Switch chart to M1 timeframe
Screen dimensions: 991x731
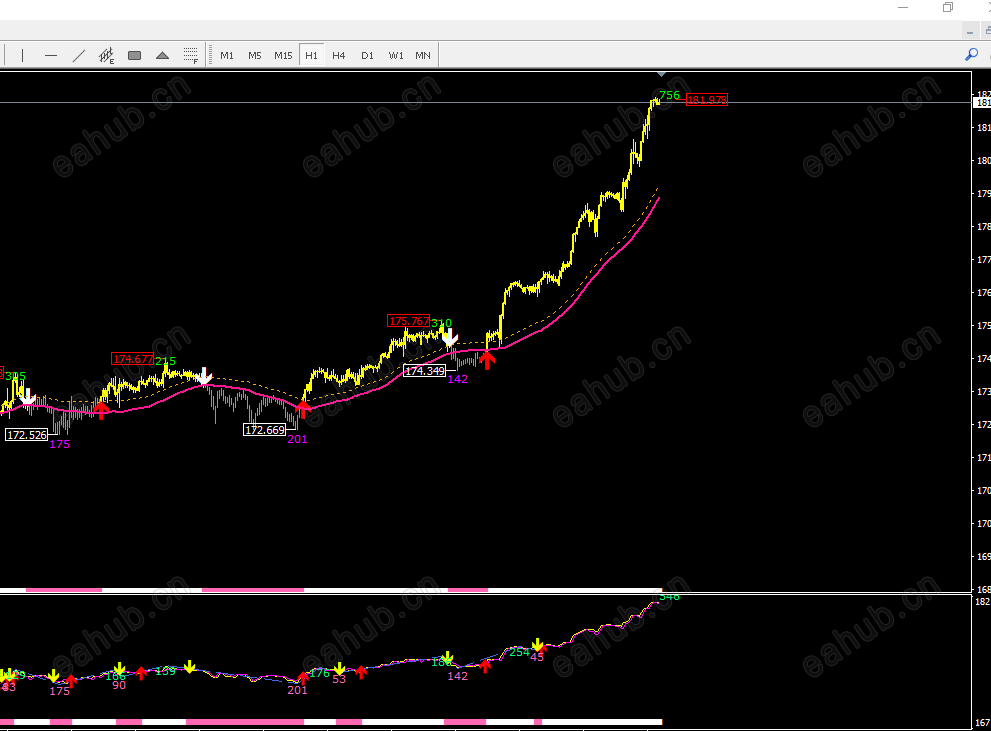(x=227, y=56)
